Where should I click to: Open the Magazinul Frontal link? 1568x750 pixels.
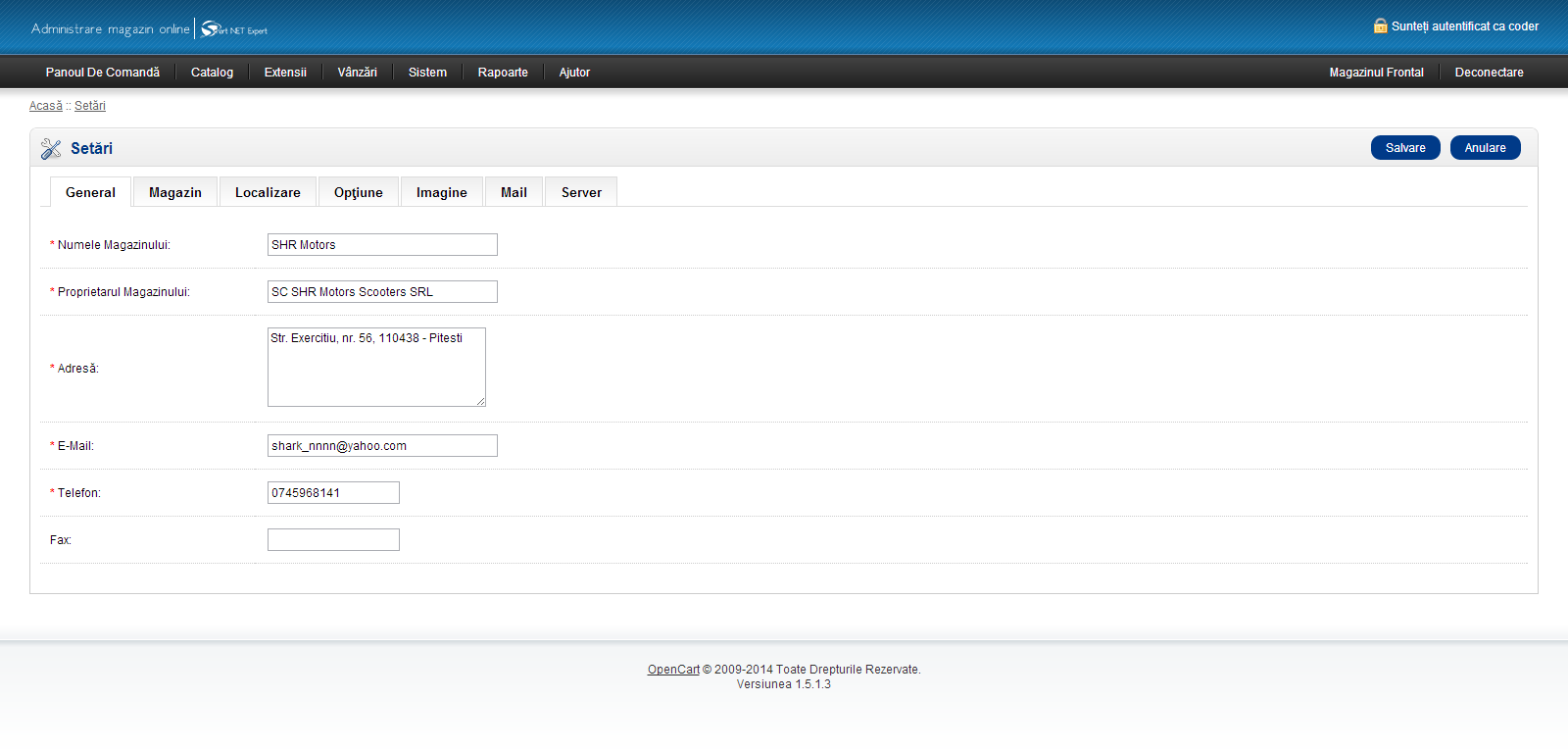coord(1376,73)
